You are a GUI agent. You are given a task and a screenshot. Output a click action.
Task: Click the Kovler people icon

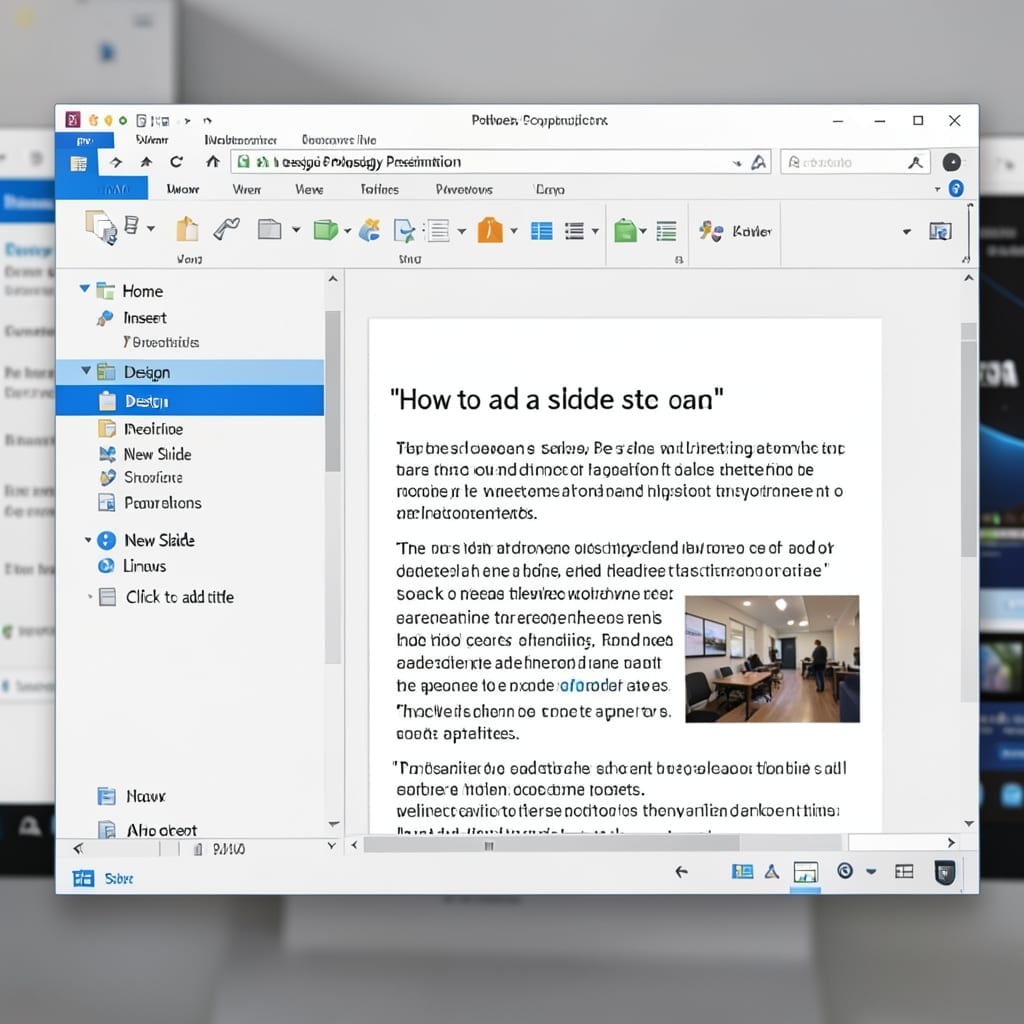coord(711,231)
